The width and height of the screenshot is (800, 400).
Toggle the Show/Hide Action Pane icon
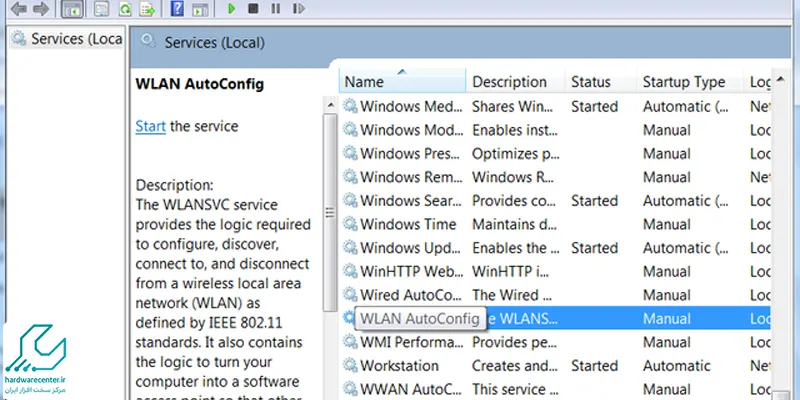200,9
